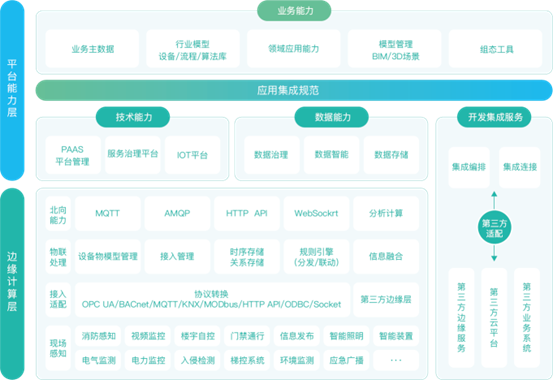Image resolution: width=553 pixels, height=380 pixels.
Task: Select the AMQP box
Action: [x=177, y=214]
